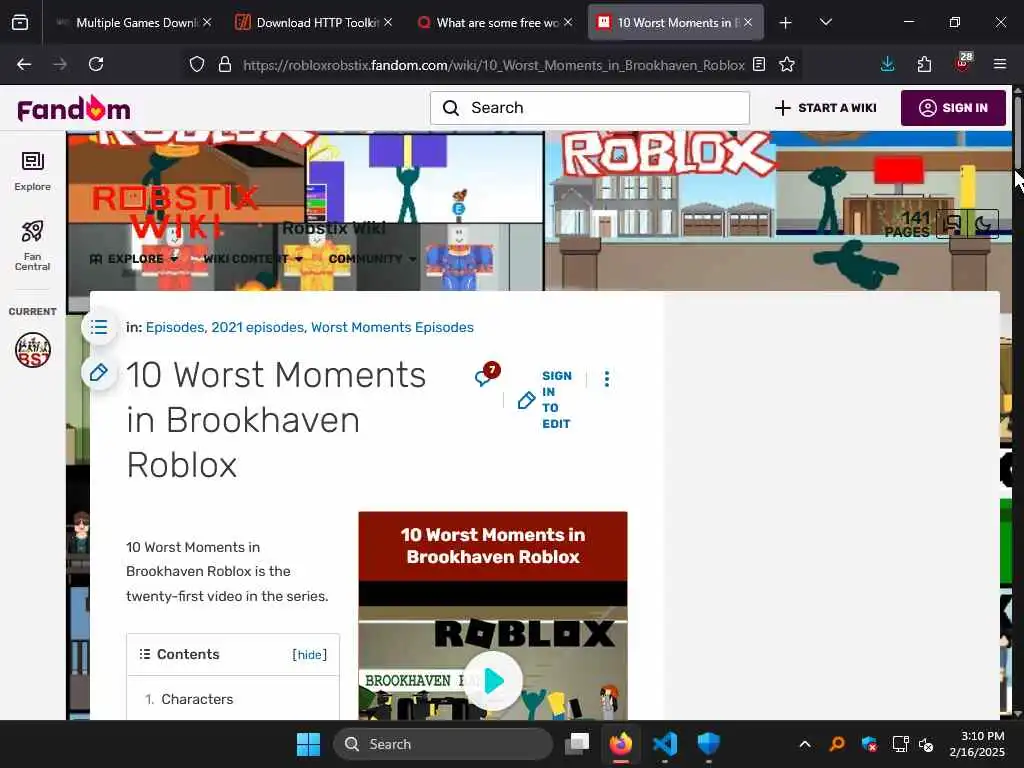Click SIGN IN TO EDIT link

tap(545, 400)
